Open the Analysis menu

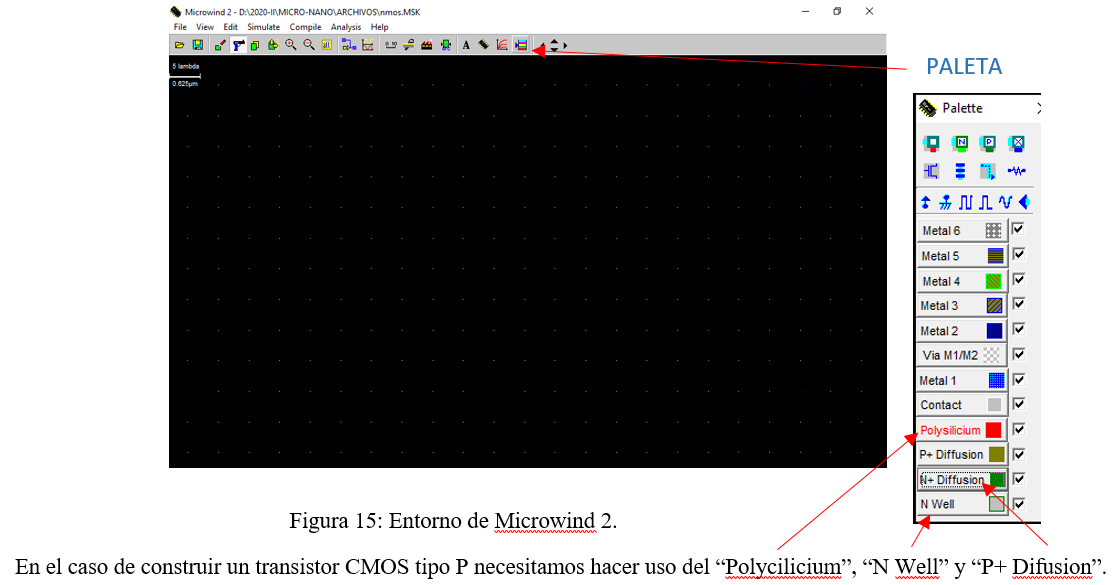(346, 27)
